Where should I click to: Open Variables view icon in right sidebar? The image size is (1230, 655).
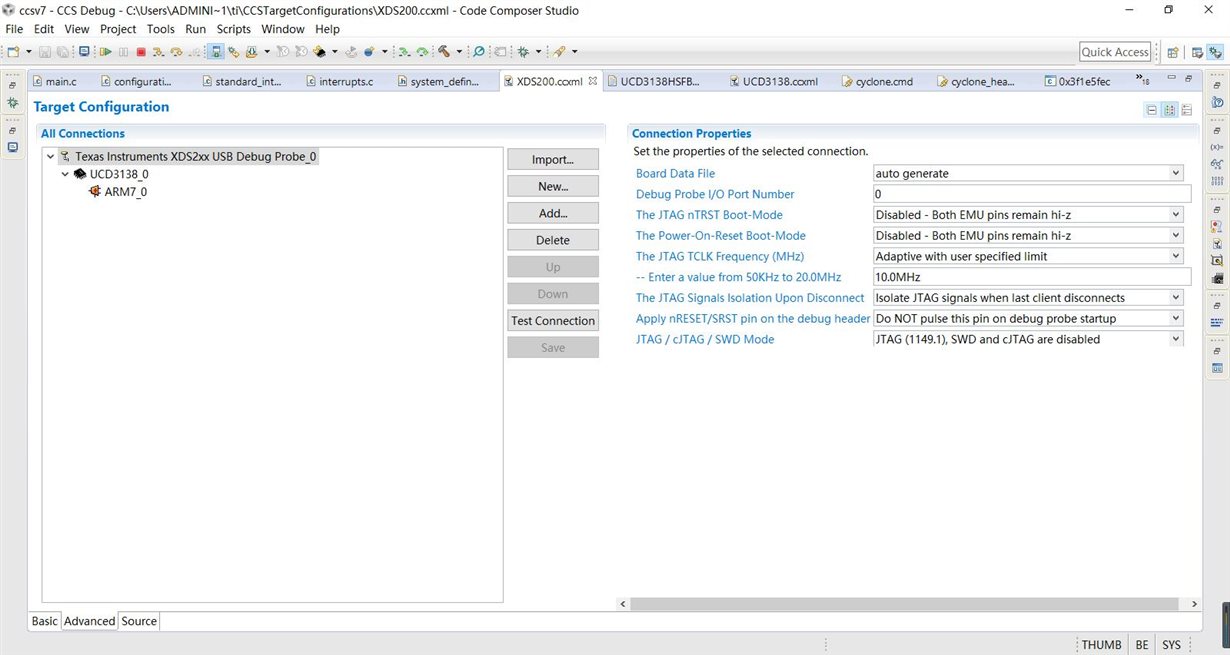1217,145
